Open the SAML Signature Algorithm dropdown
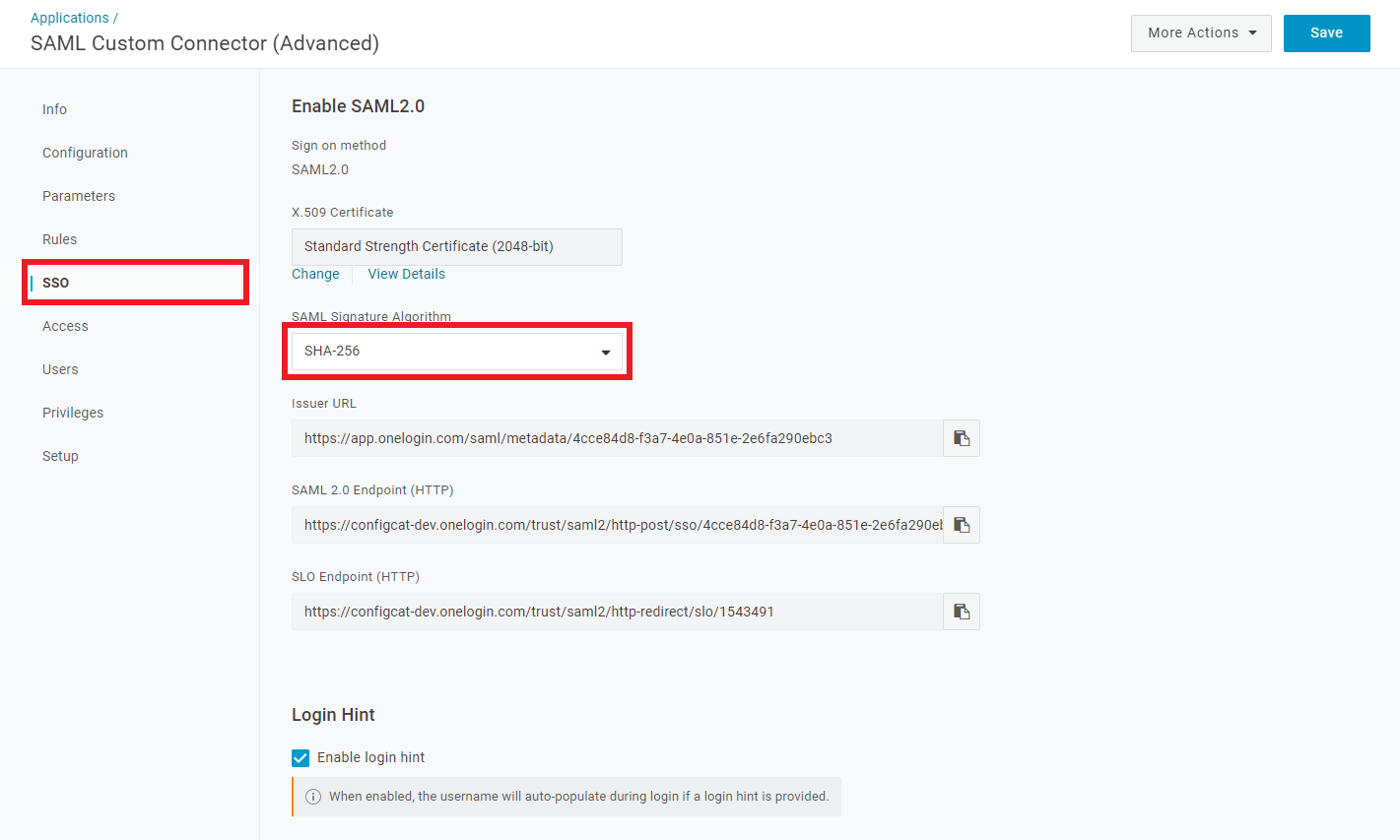The height and width of the screenshot is (840, 1400). (456, 351)
